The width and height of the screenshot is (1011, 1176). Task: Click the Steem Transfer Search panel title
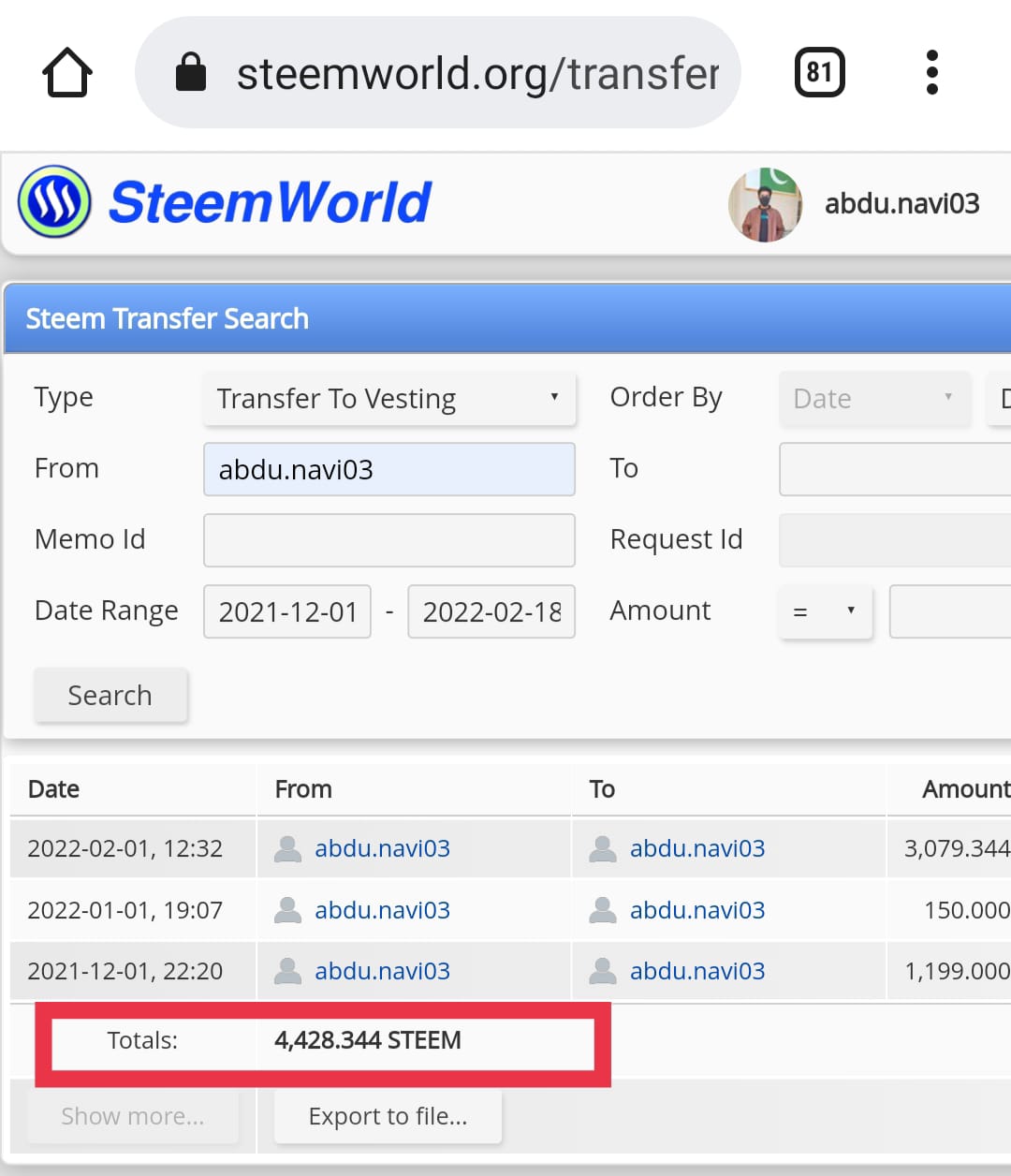point(167,318)
